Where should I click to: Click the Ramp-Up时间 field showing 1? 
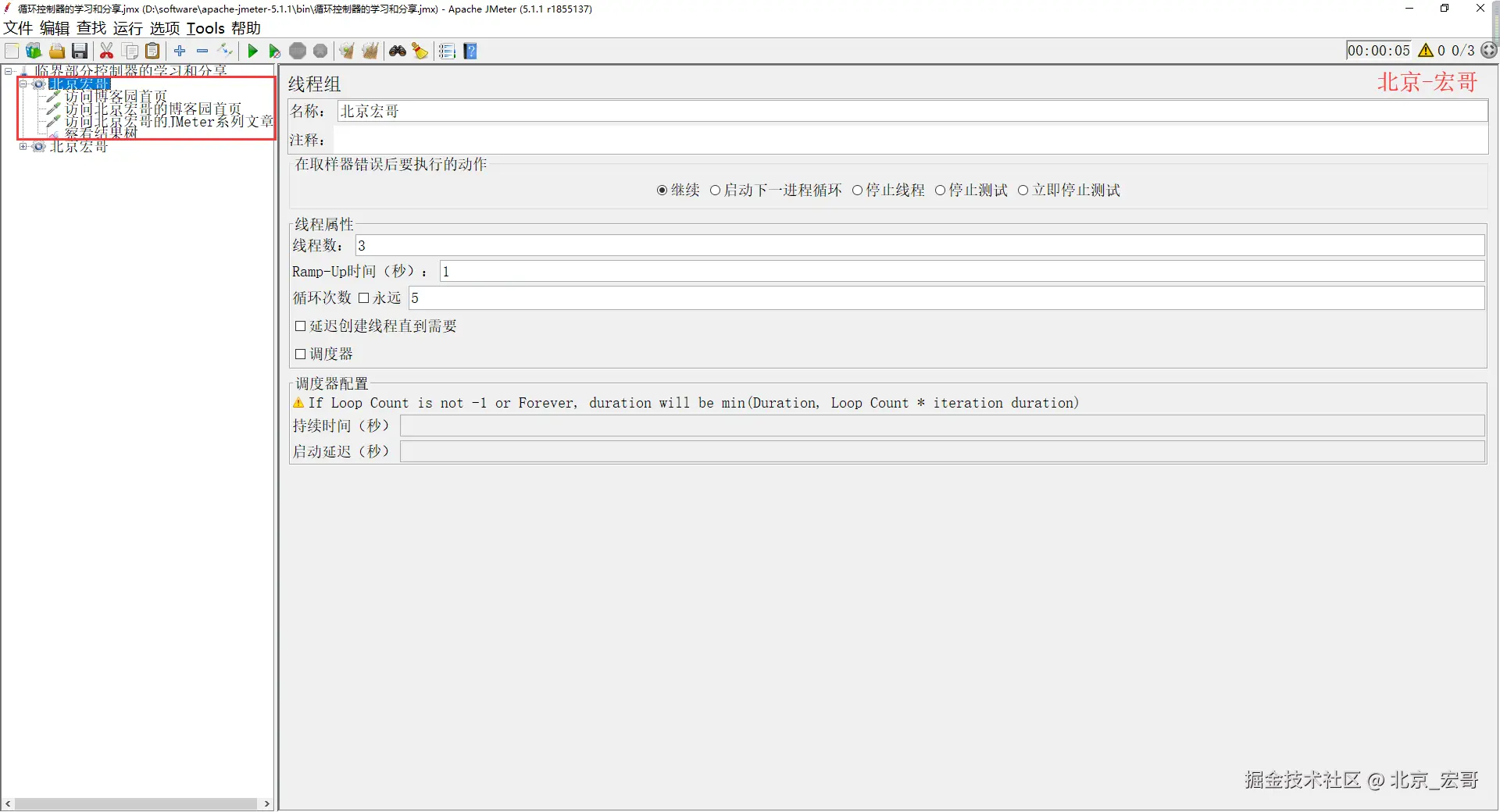tap(962, 272)
